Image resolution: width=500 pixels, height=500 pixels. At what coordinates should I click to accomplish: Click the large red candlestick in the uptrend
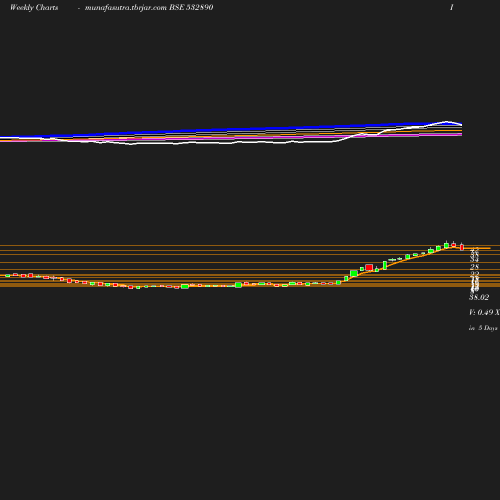[x=369, y=267]
